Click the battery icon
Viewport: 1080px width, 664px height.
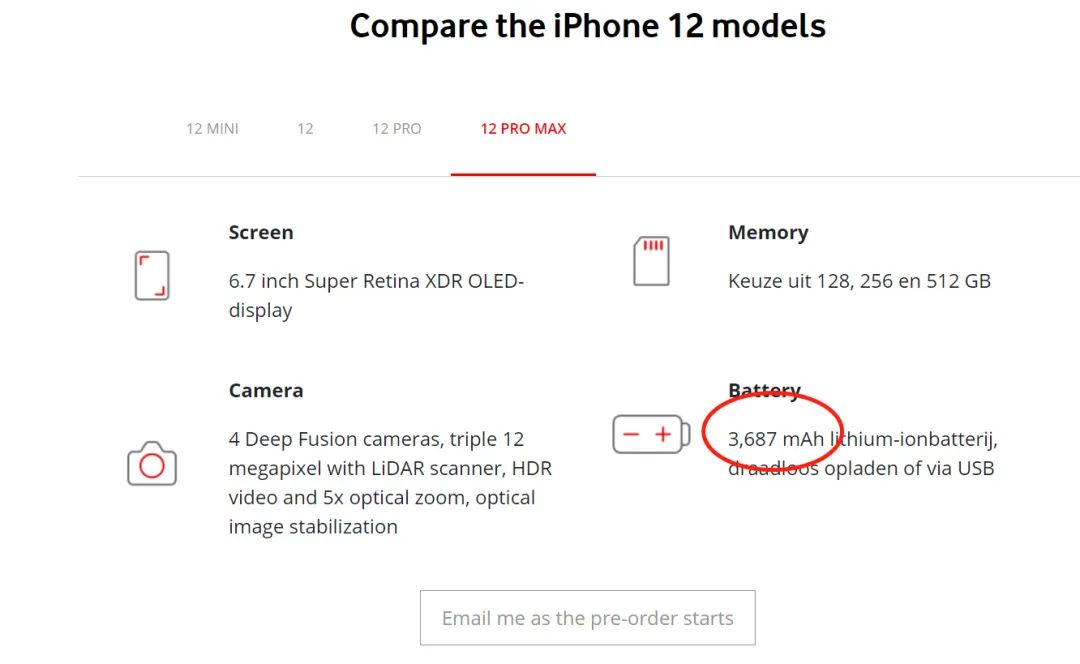pyautogui.click(x=650, y=434)
